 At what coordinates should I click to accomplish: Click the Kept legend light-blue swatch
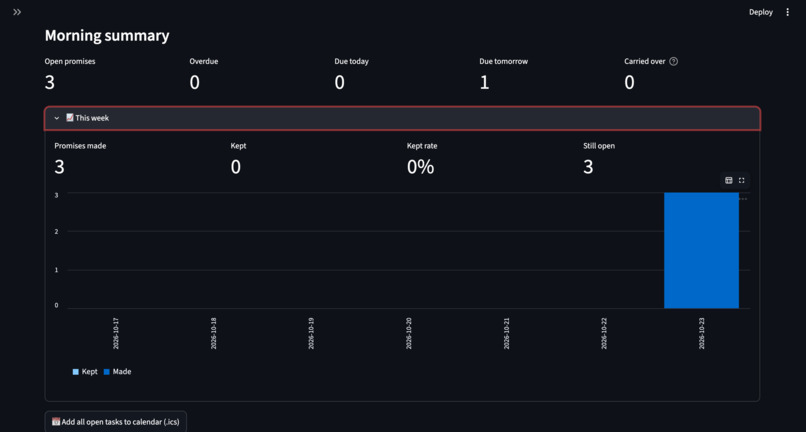click(x=76, y=372)
